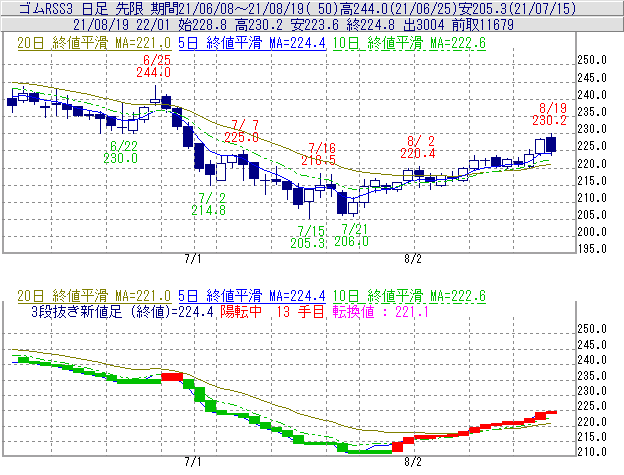Click the 21/08/19 22/01 date text
This screenshot has width=624, height=475.
[121, 25]
